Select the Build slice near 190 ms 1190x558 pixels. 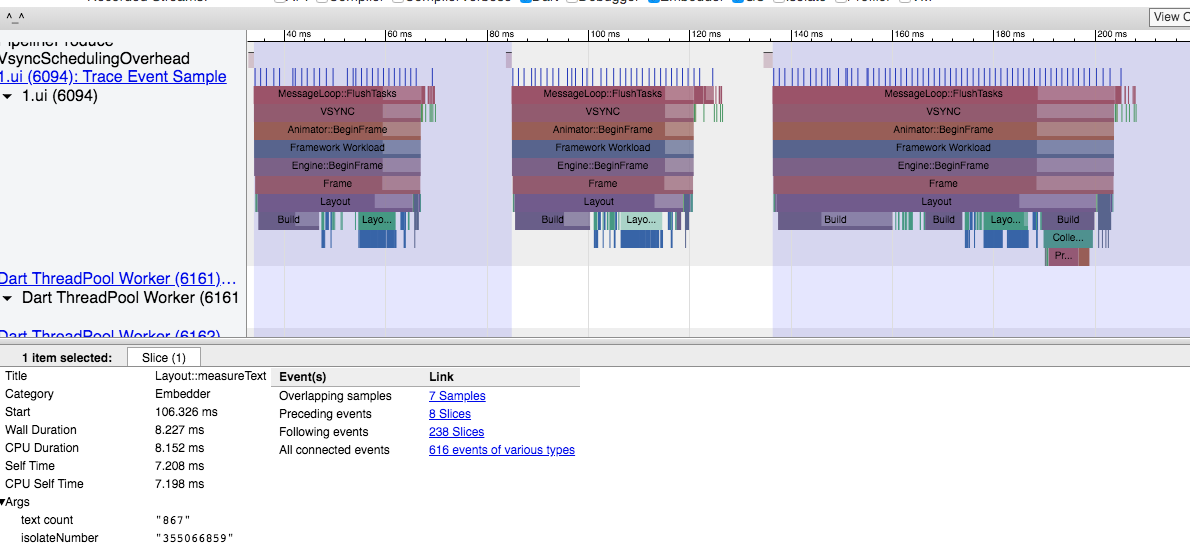click(1068, 220)
